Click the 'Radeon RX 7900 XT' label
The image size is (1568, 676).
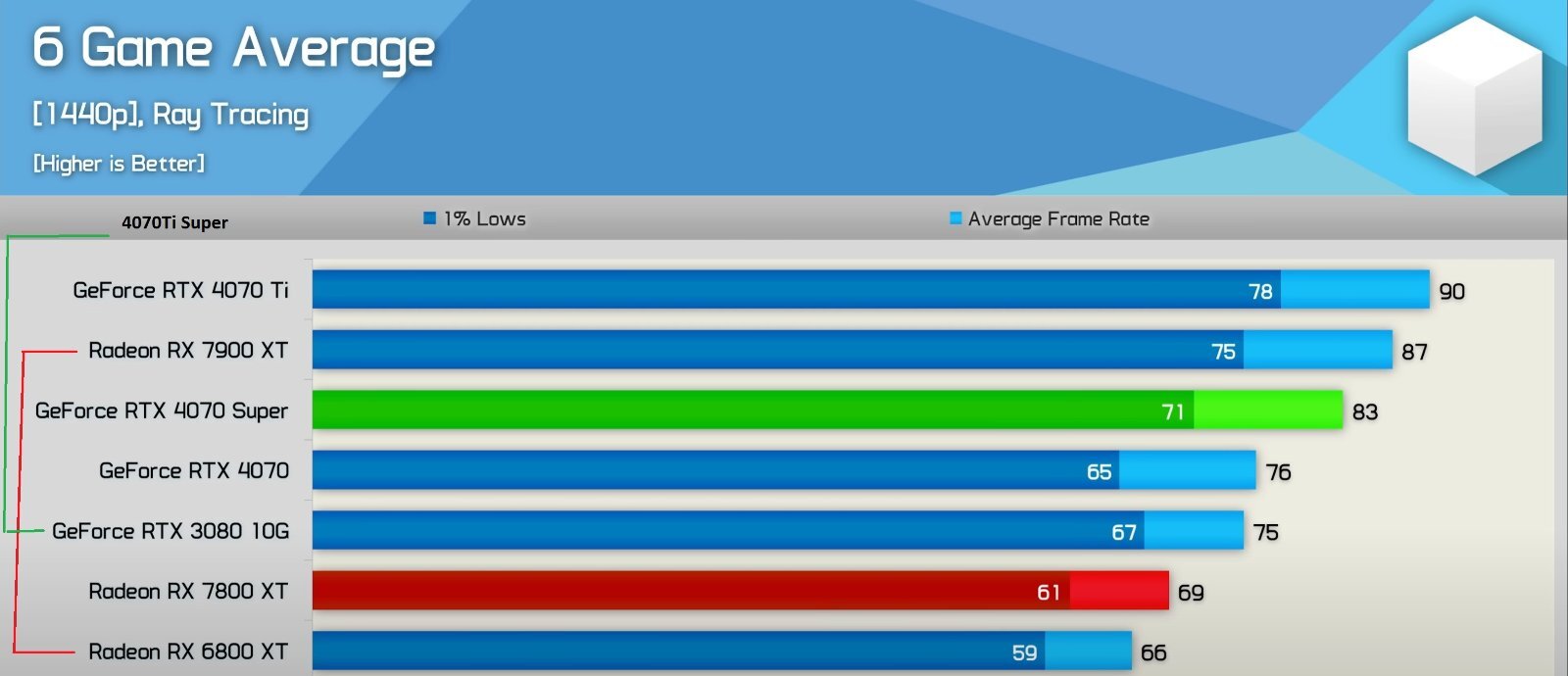pos(188,351)
